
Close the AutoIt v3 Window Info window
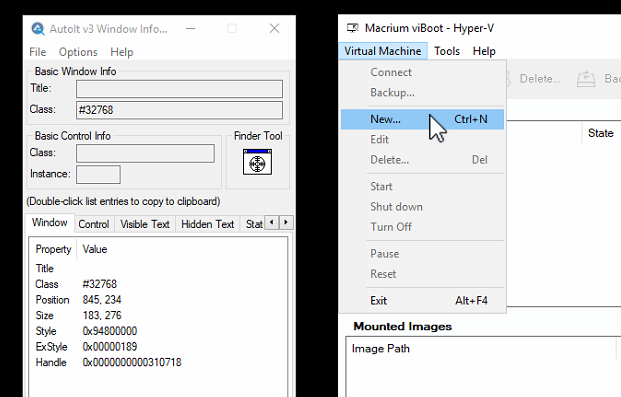pyautogui.click(x=274, y=29)
